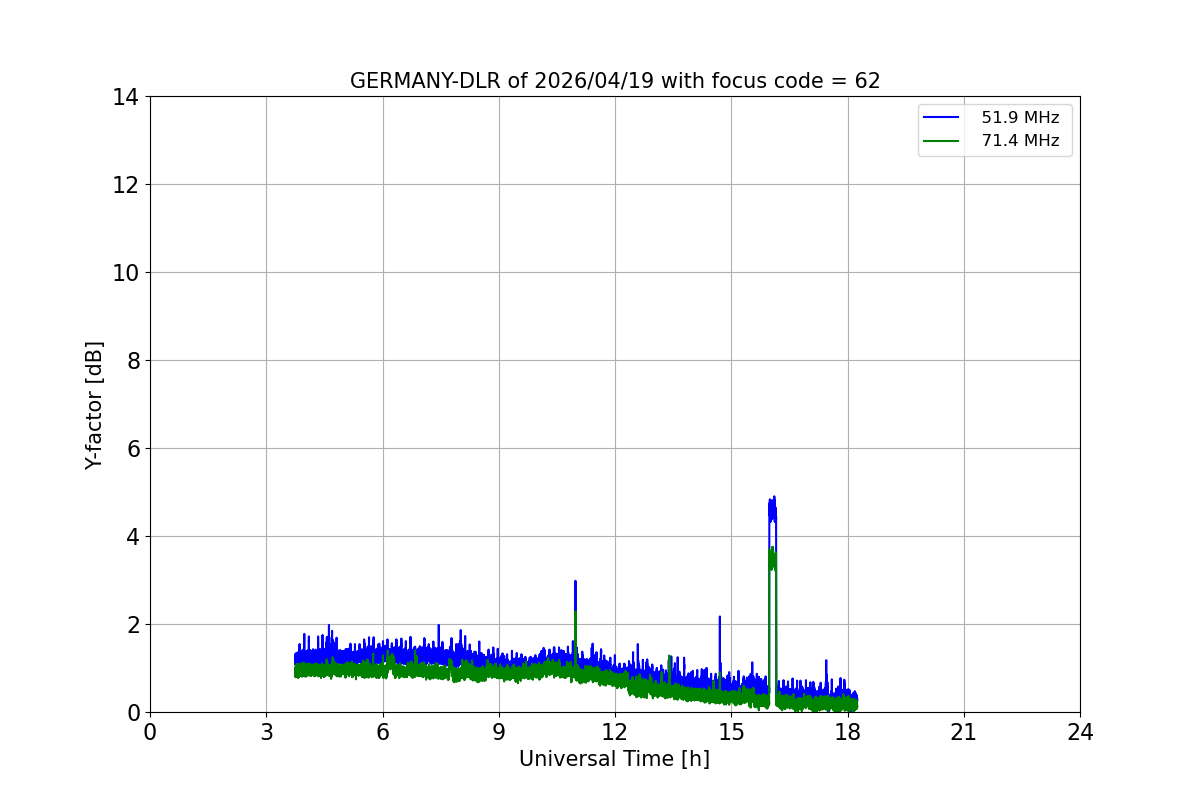Viewport: 1200px width, 800px height.
Task: Click x-axis tick label '24'
Action: 1080,732
